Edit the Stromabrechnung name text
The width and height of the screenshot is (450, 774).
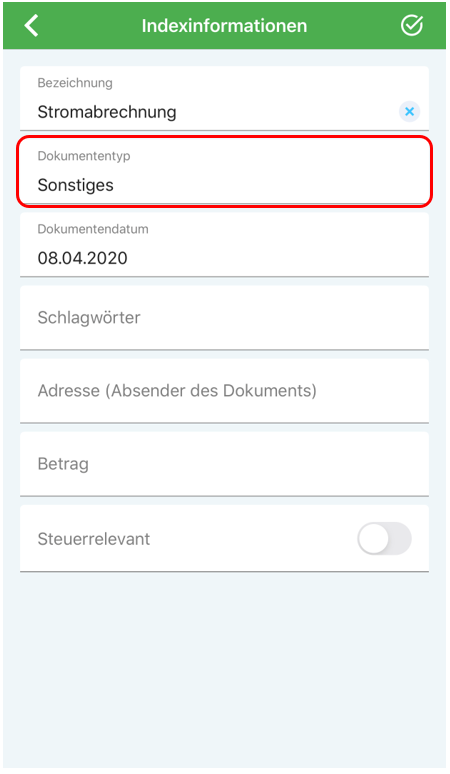point(107,112)
